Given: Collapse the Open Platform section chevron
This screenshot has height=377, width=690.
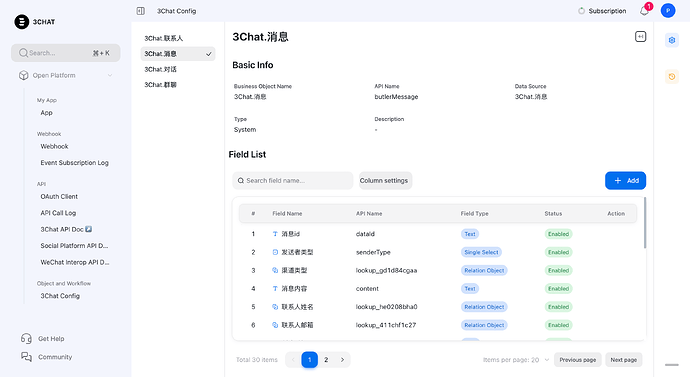Looking at the screenshot, I should click(x=110, y=75).
